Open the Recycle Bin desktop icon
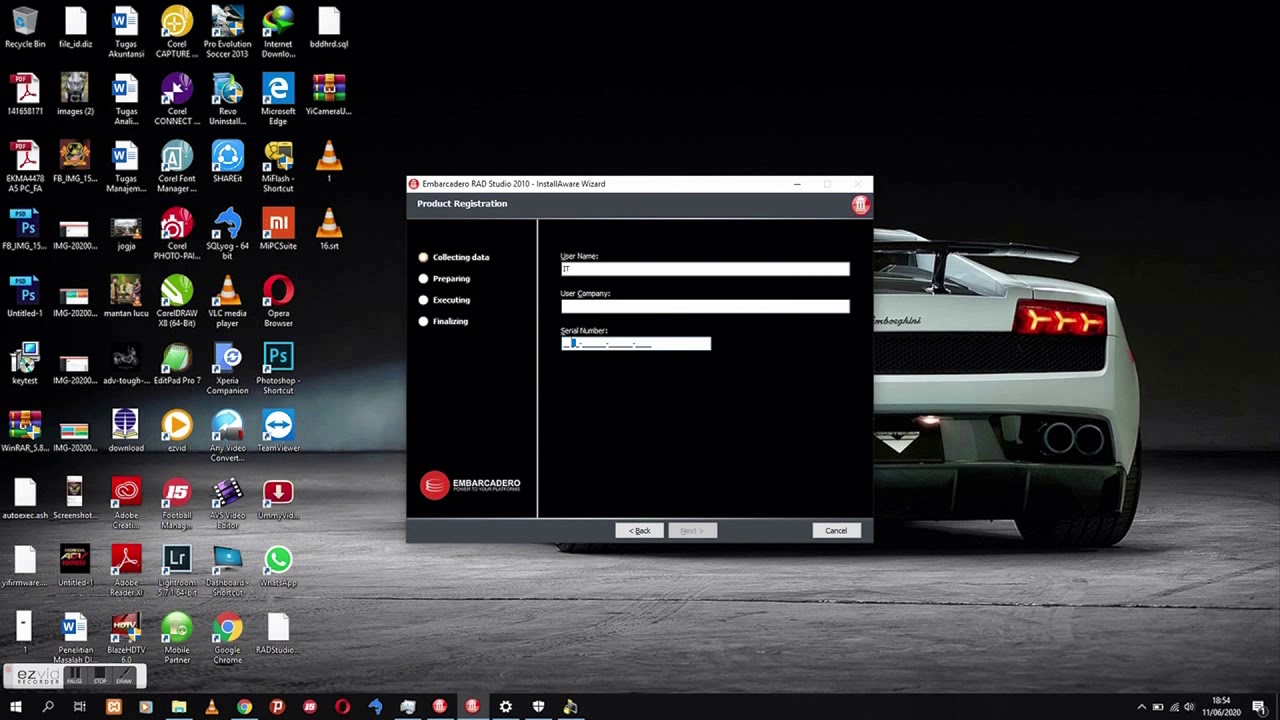 click(25, 28)
